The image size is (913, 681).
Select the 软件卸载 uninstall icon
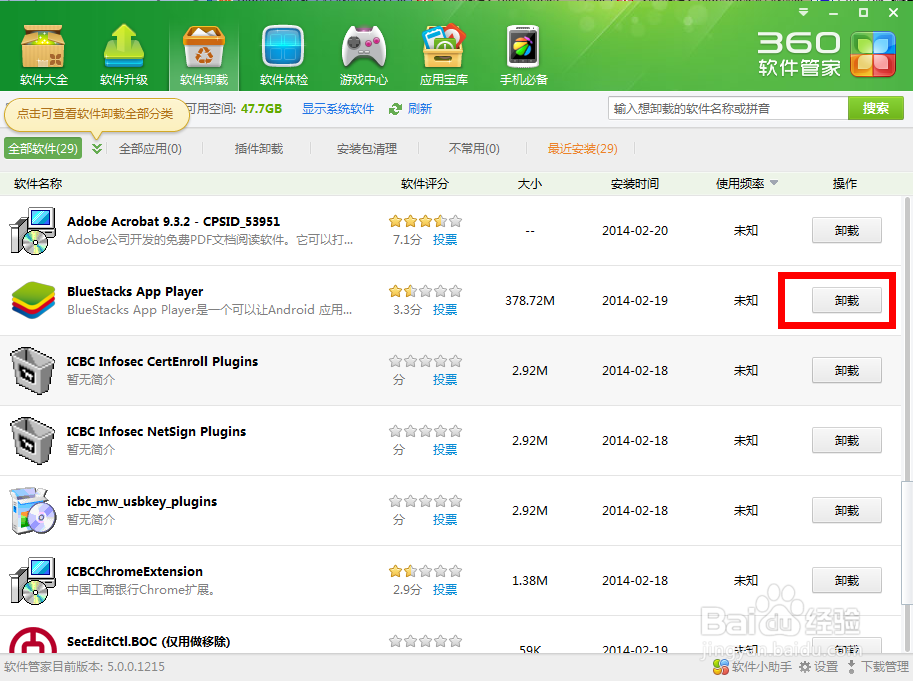click(x=204, y=55)
